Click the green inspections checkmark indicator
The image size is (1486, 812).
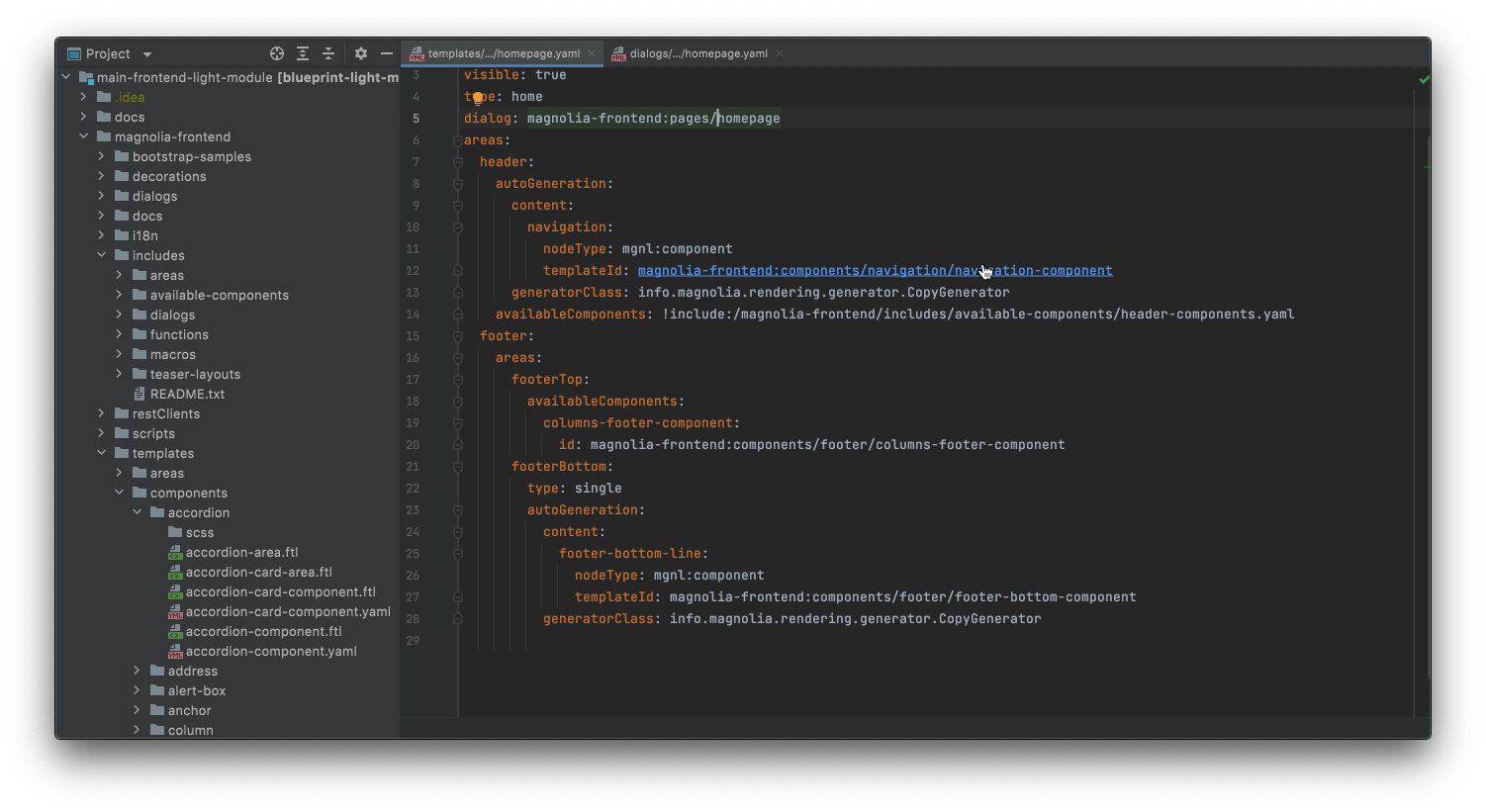click(1424, 79)
